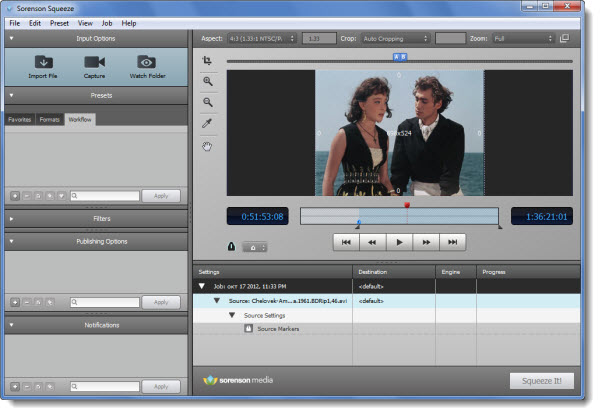Open the Preset menu
The image size is (600, 415).
[x=62, y=22]
